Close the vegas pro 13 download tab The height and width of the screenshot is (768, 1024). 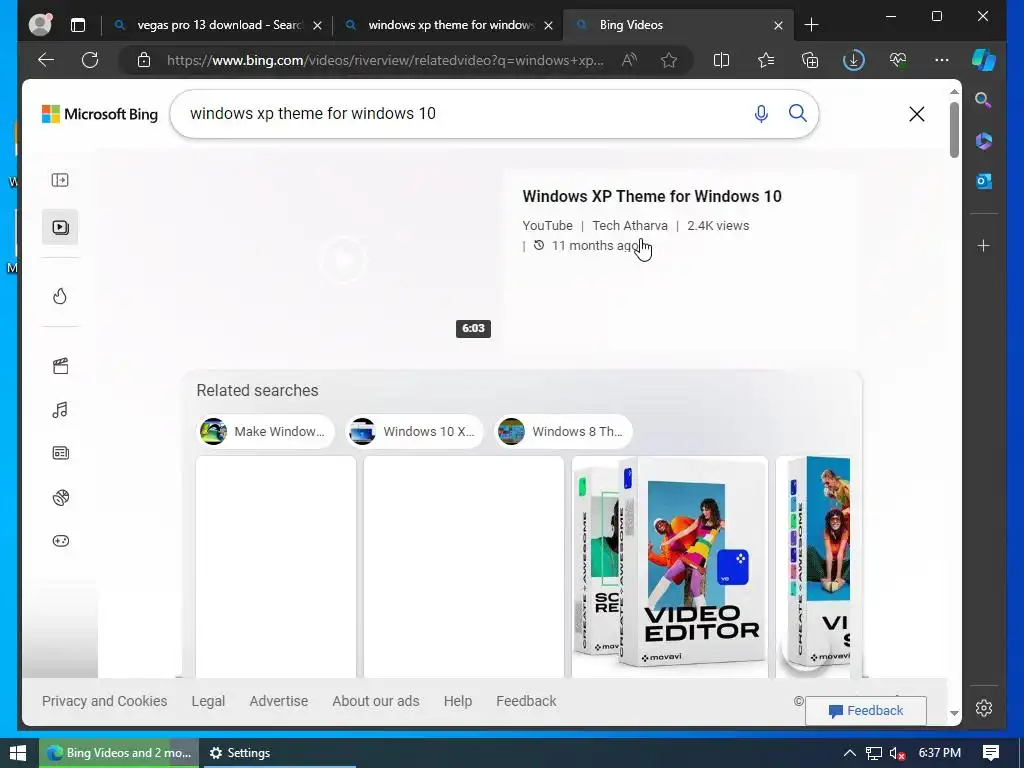[317, 25]
